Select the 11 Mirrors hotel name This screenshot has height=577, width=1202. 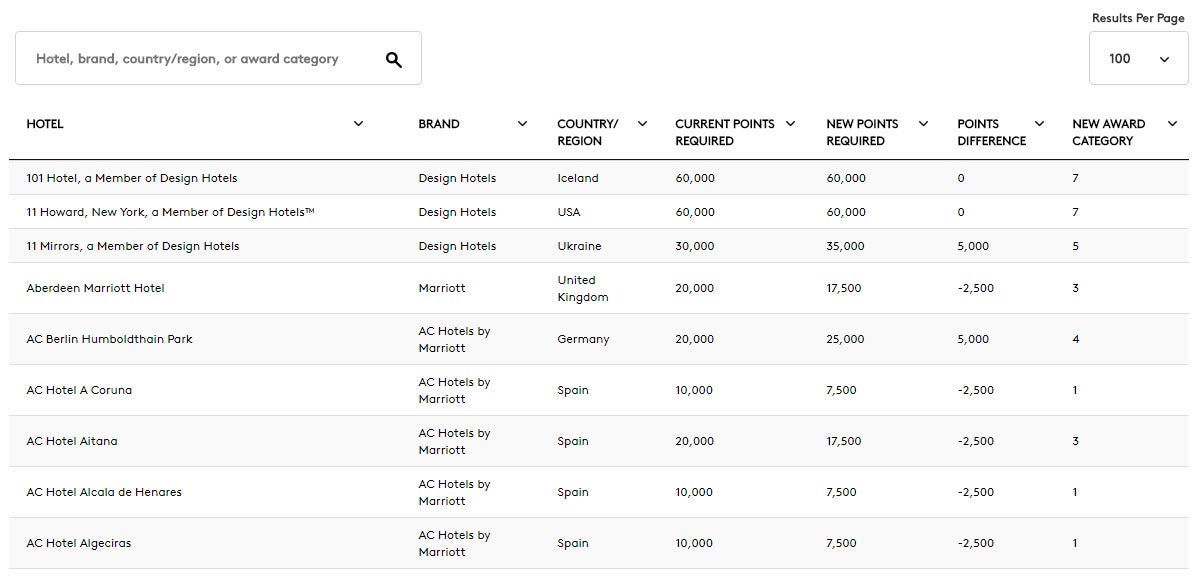pos(133,246)
